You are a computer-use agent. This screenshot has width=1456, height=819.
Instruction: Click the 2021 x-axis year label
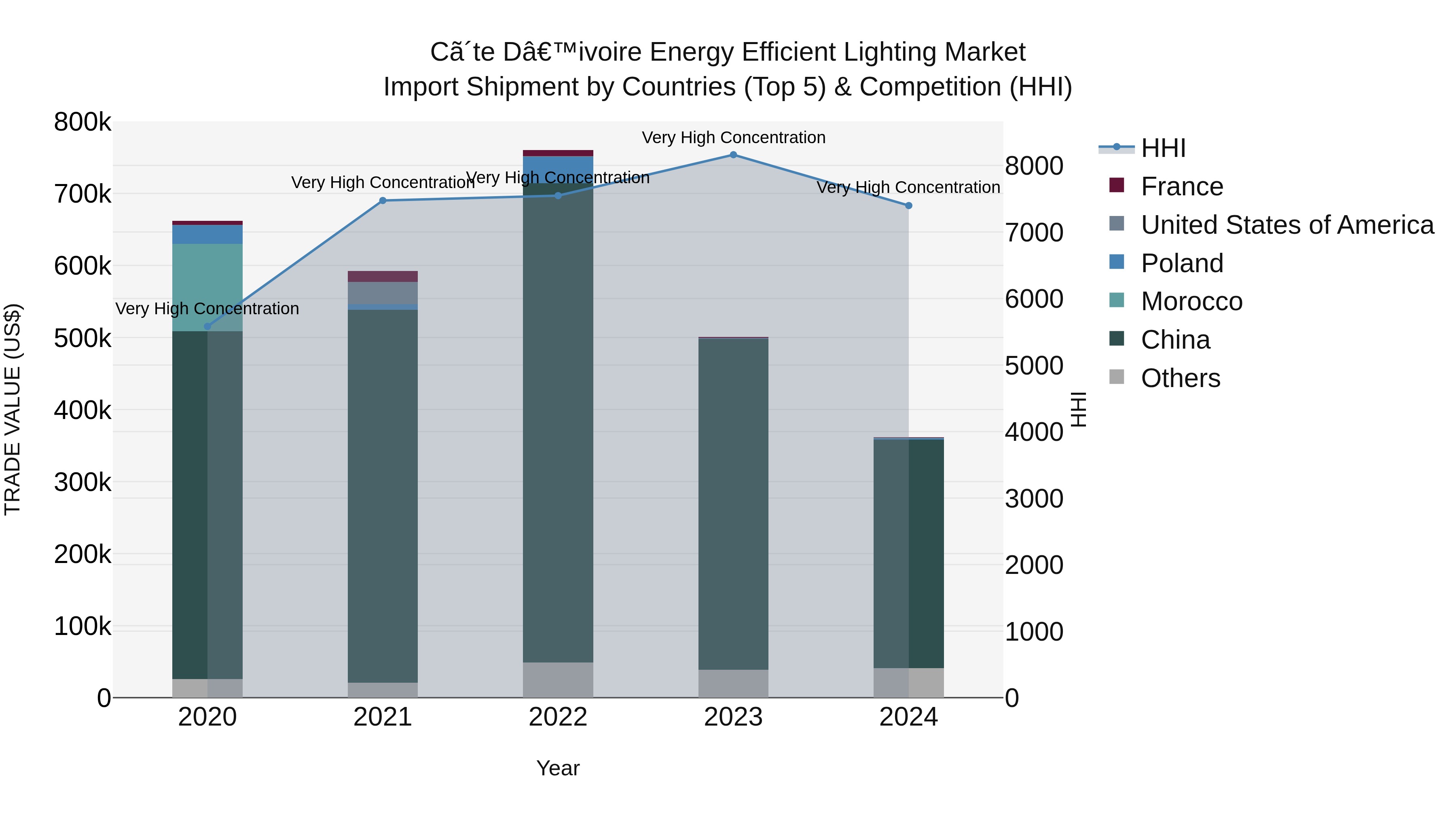383,717
